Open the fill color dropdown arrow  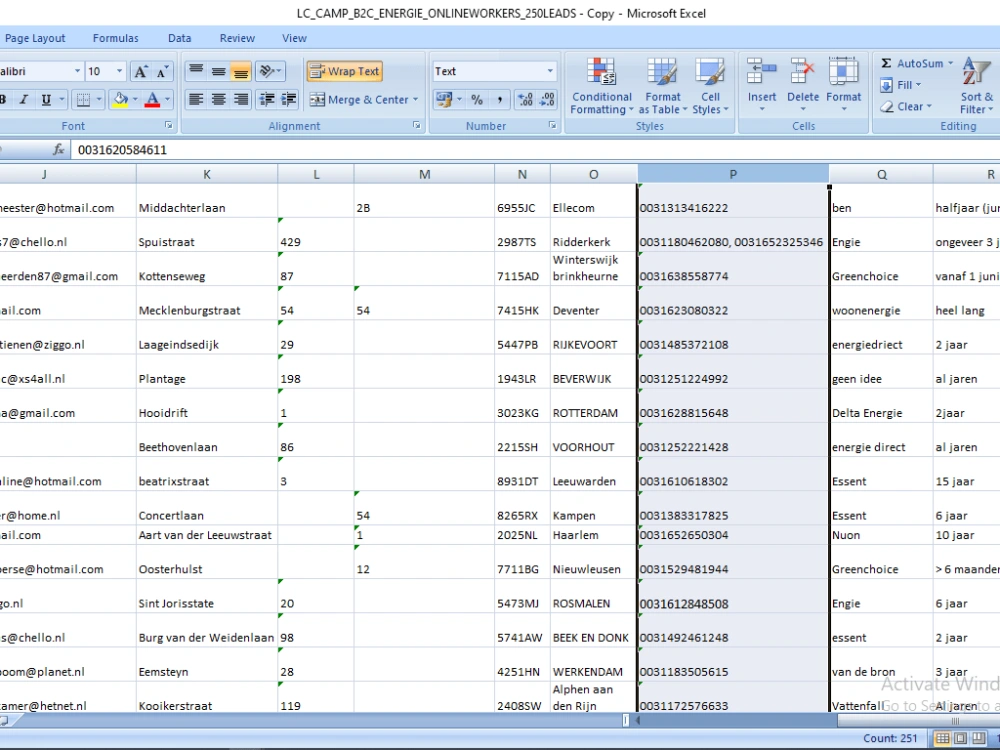[x=135, y=99]
